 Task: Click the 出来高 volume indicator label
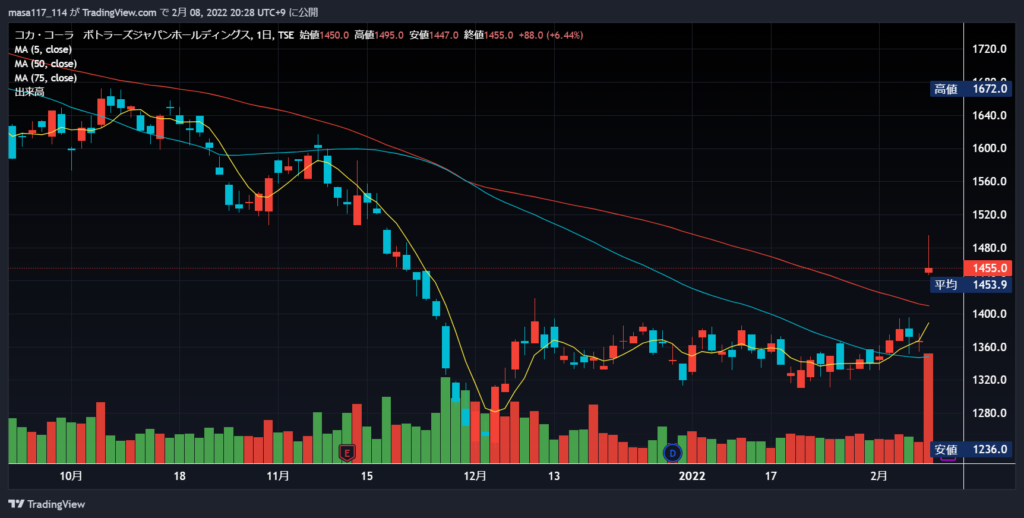point(29,93)
